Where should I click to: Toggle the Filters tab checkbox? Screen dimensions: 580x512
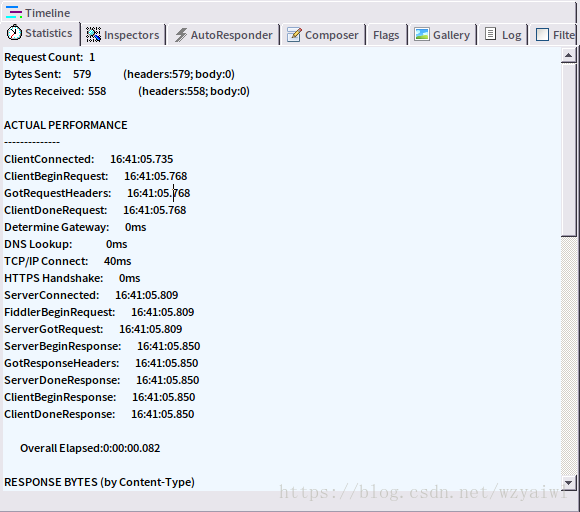tap(542, 35)
